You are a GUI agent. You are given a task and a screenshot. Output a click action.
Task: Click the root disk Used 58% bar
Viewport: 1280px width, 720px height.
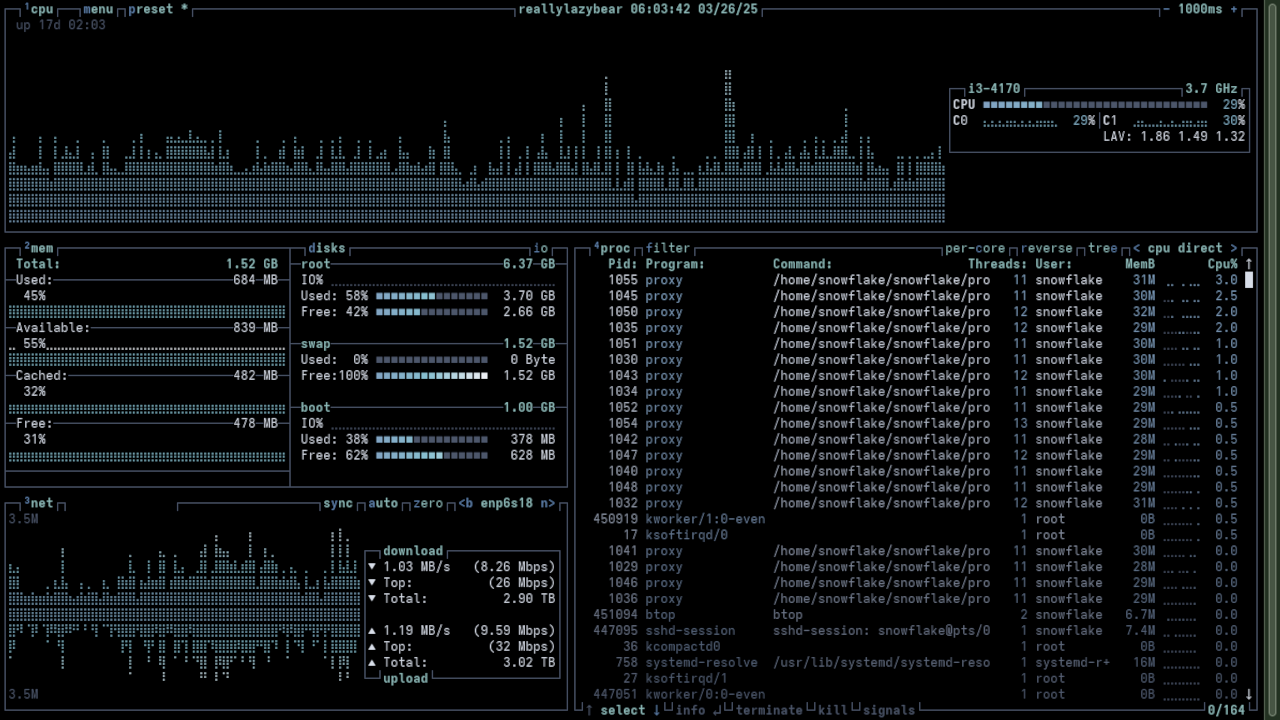(x=432, y=296)
